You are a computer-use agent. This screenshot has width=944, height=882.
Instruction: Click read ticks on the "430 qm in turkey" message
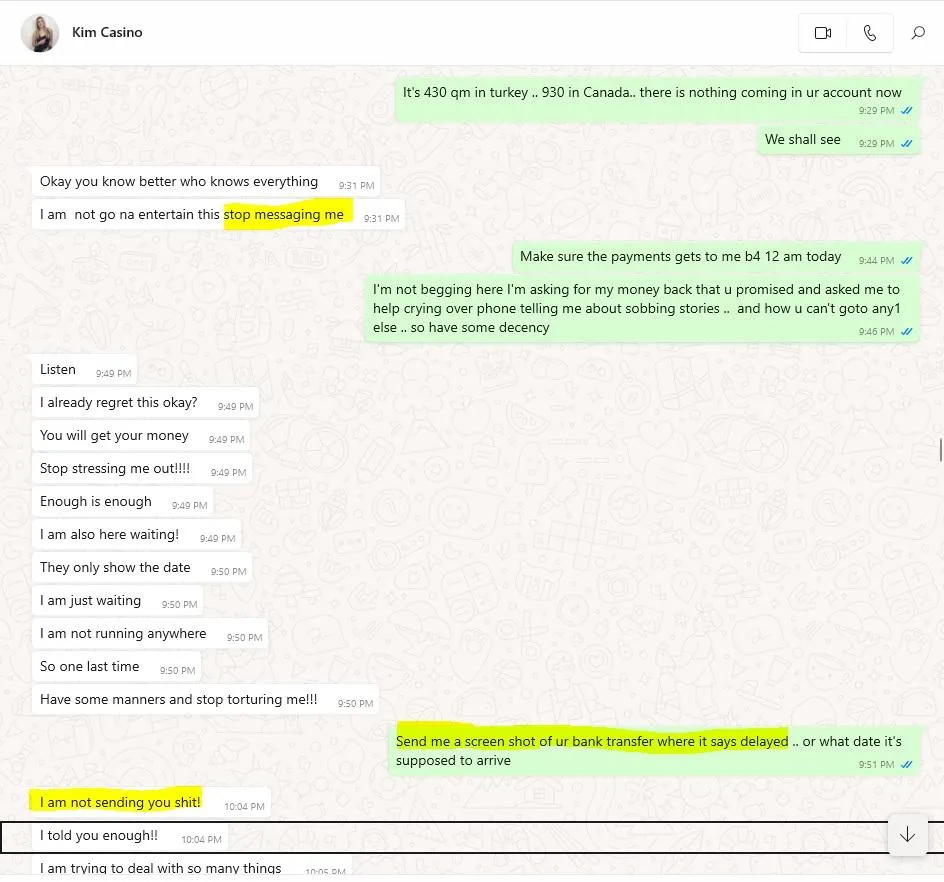point(907,111)
